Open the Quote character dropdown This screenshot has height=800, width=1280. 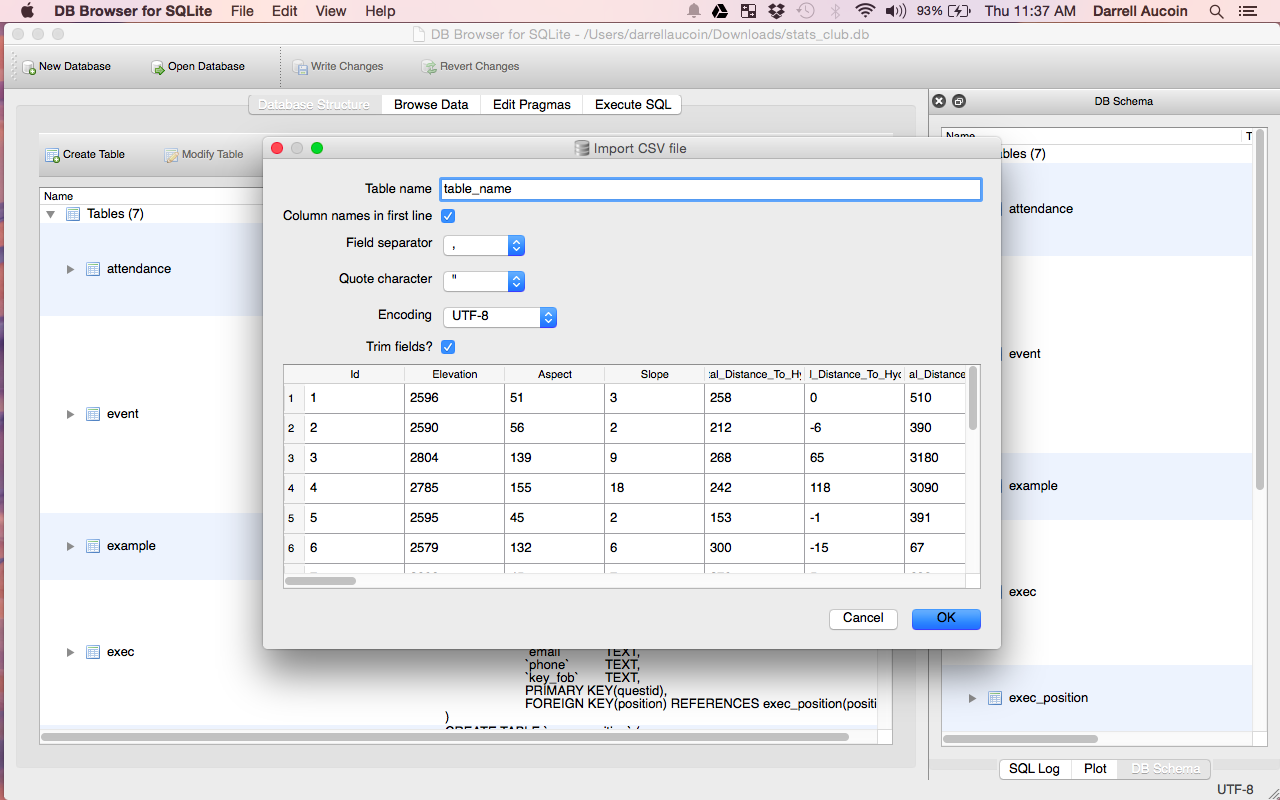pyautogui.click(x=484, y=282)
